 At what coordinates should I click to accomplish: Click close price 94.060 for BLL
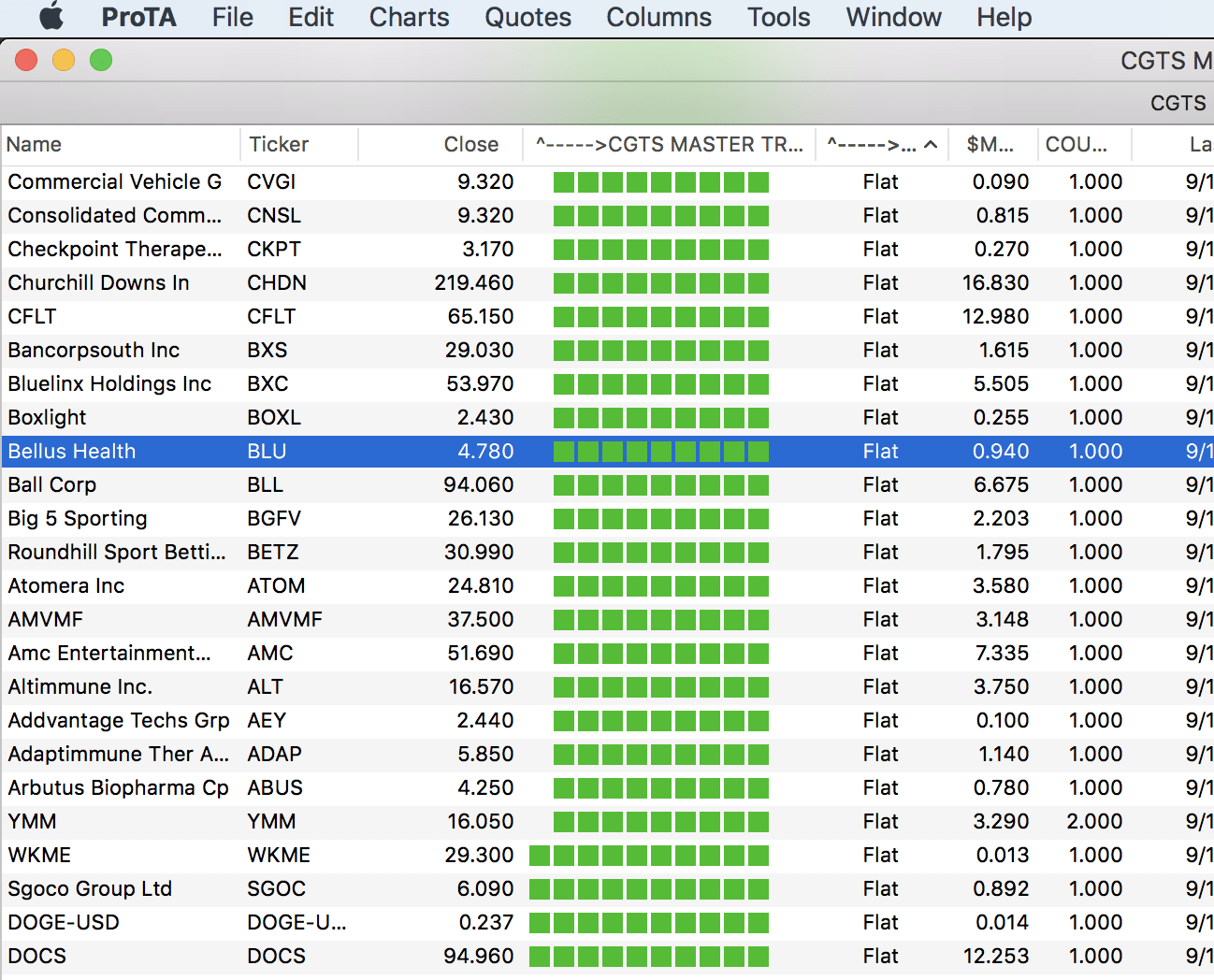(x=479, y=484)
